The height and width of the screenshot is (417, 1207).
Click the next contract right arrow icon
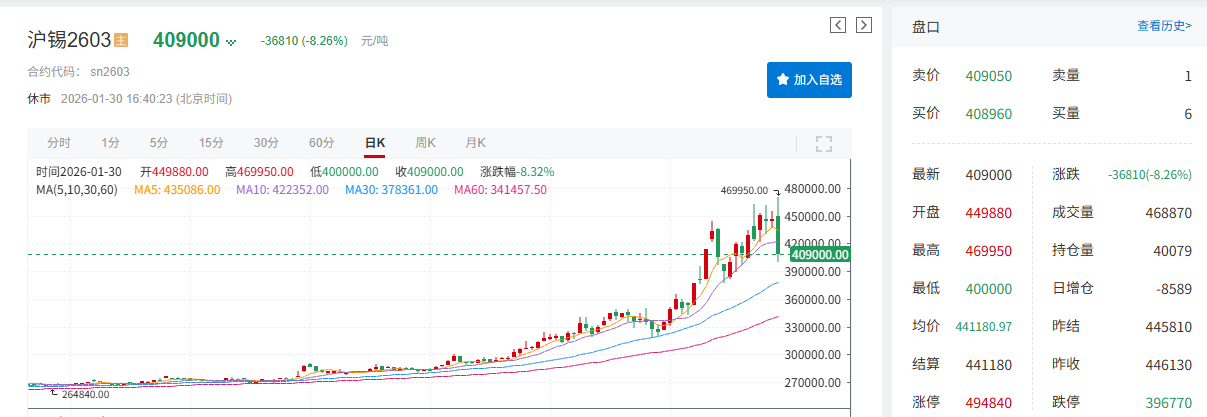[864, 25]
